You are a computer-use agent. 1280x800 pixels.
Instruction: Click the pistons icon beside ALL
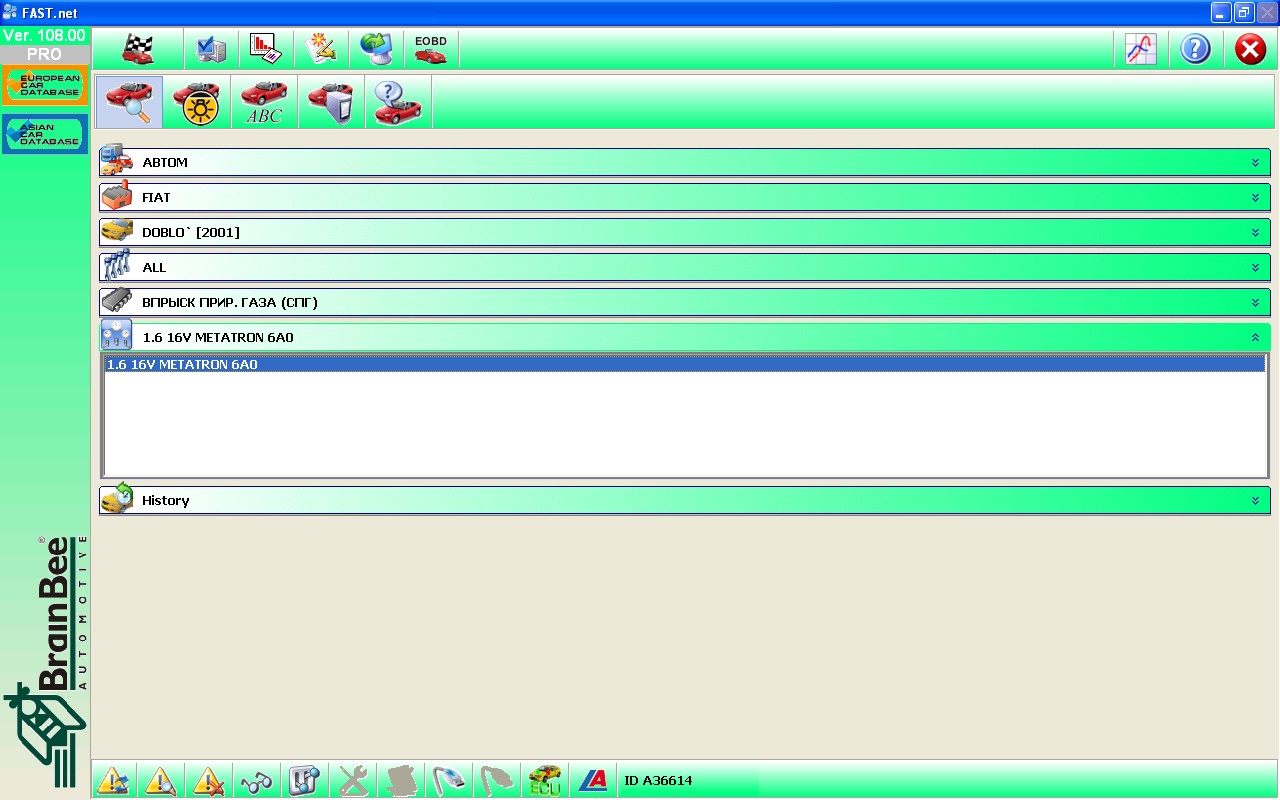click(x=117, y=265)
